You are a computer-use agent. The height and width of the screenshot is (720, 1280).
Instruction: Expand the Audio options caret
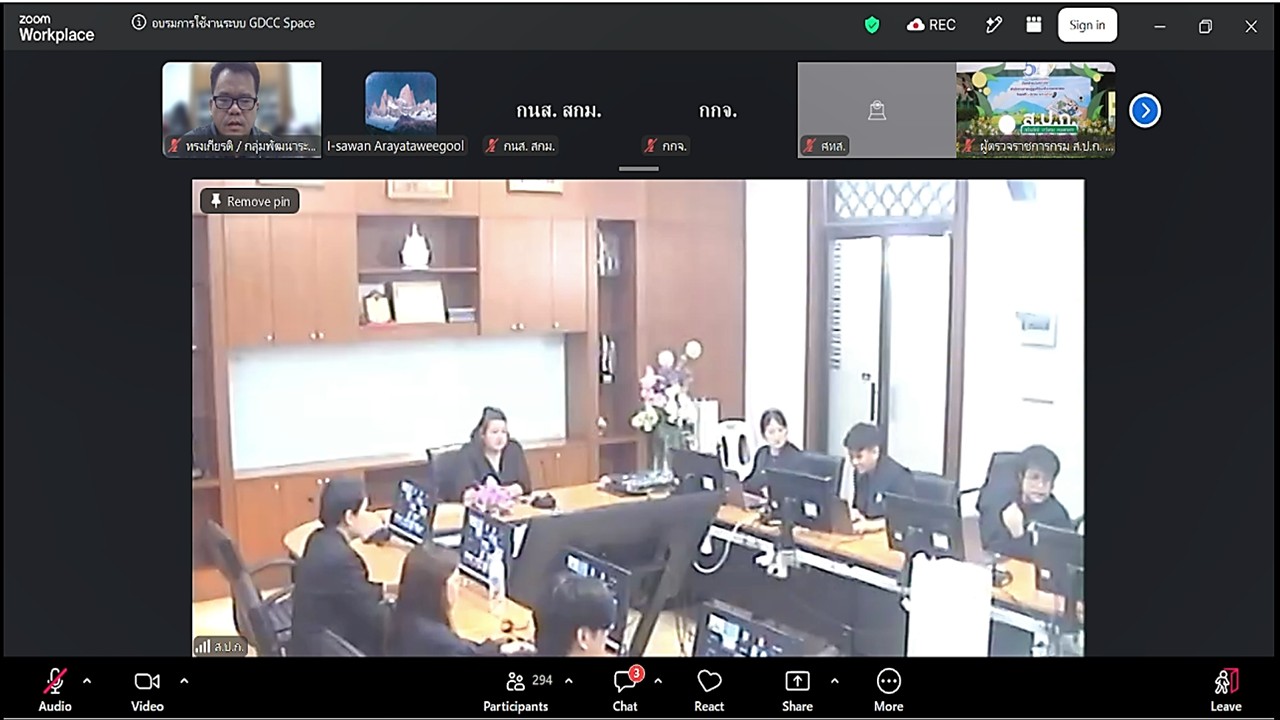click(87, 681)
